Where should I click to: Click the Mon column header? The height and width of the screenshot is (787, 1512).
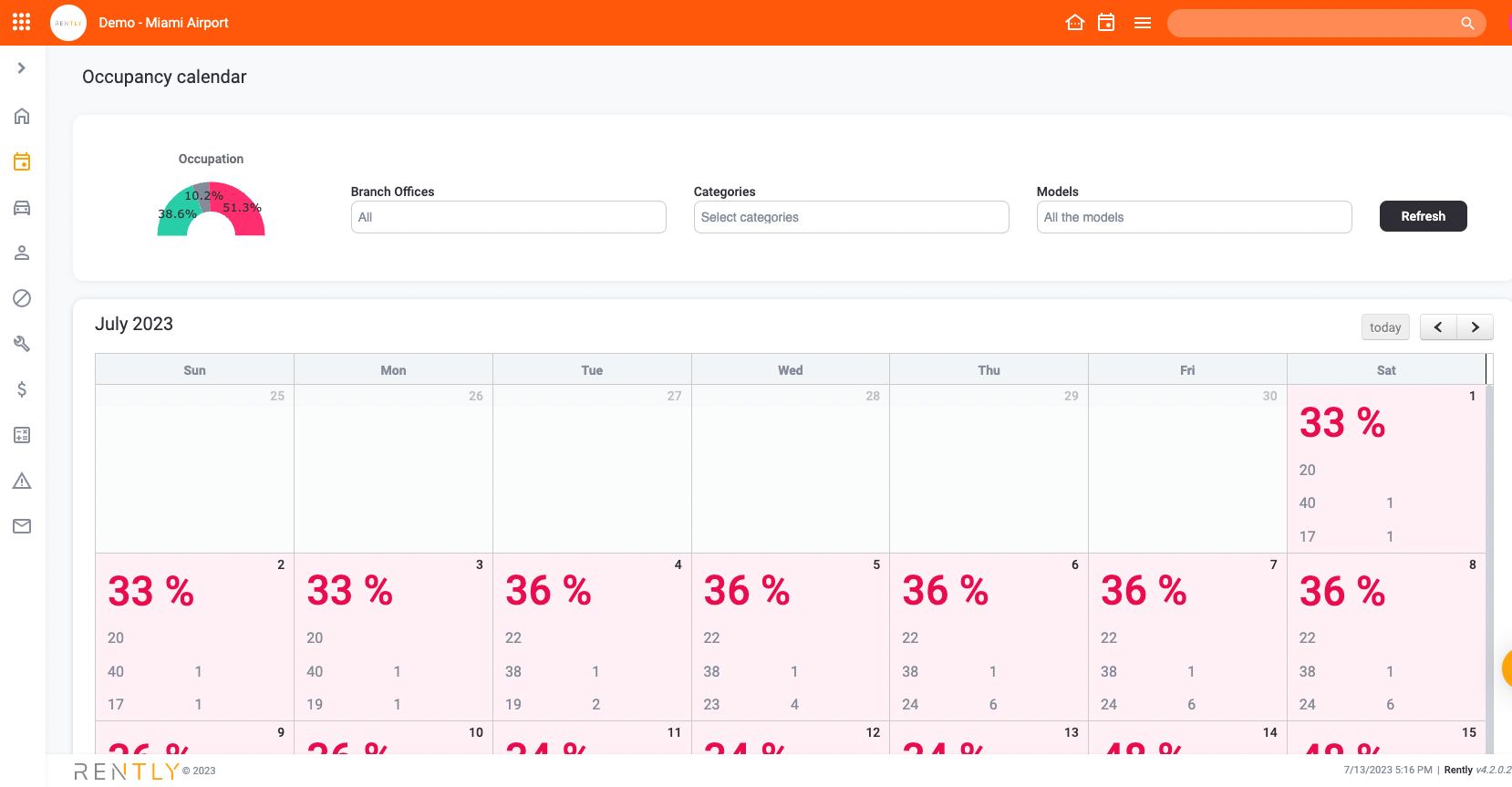coord(393,370)
